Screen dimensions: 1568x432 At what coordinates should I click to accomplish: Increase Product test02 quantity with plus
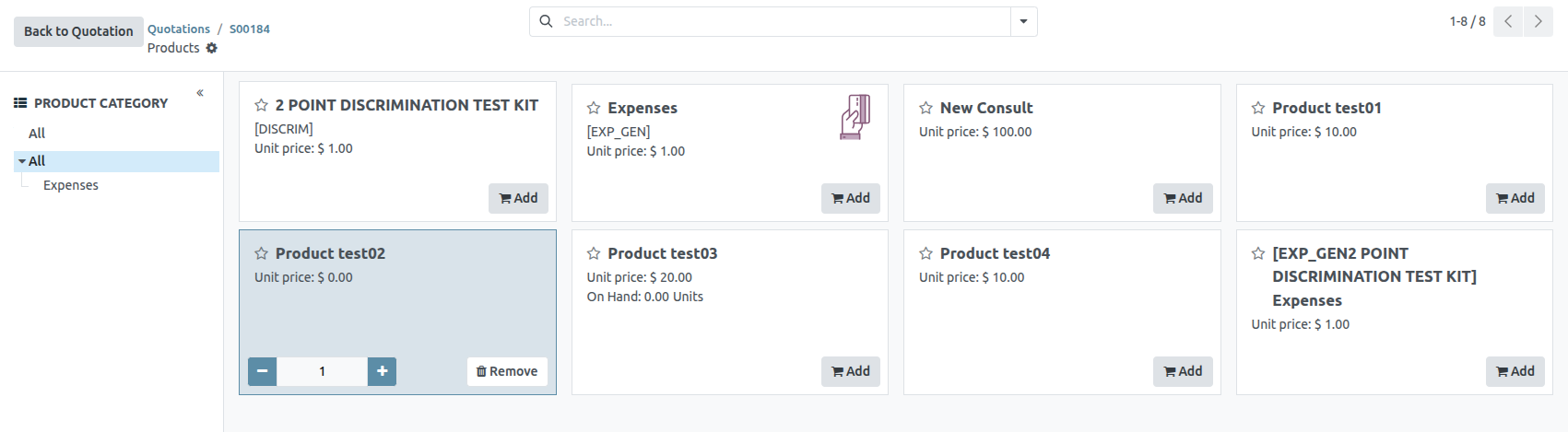point(382,371)
